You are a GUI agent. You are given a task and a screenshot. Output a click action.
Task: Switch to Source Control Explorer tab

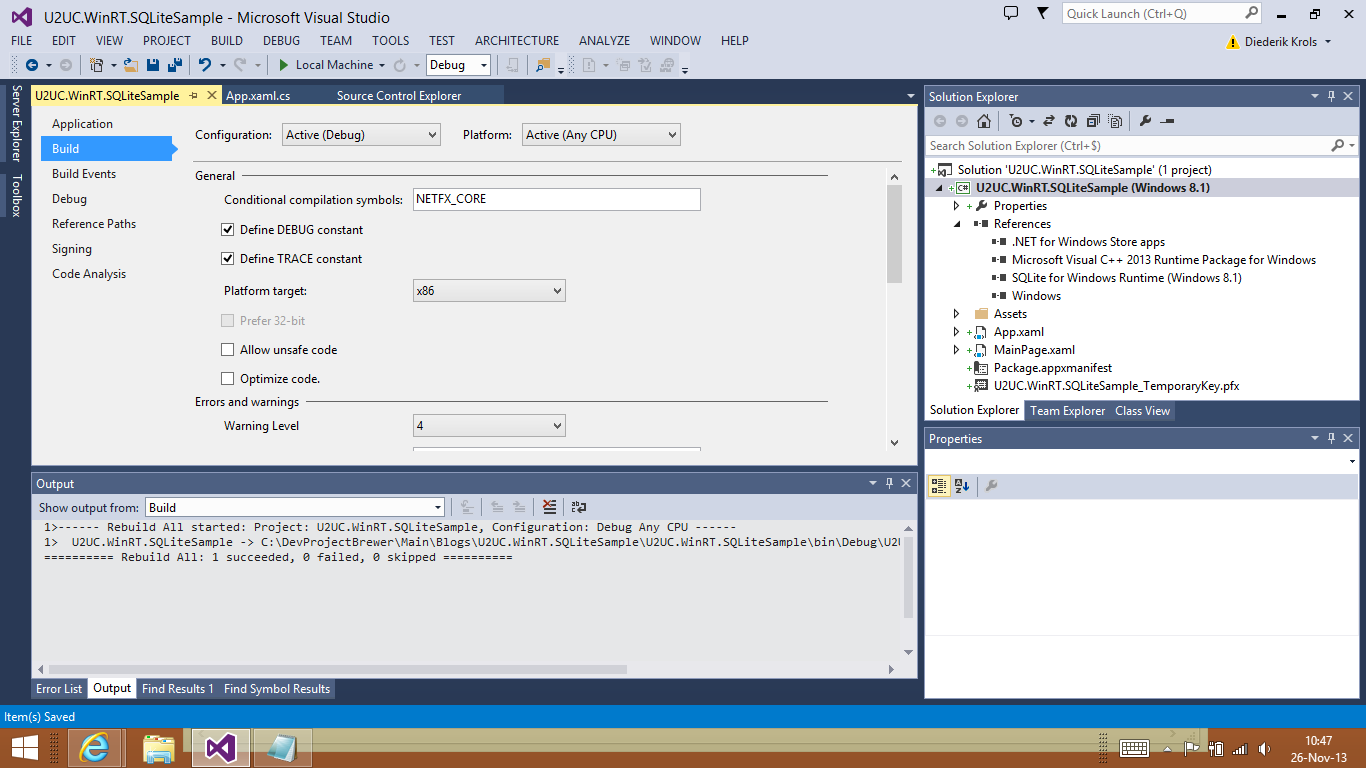(399, 96)
